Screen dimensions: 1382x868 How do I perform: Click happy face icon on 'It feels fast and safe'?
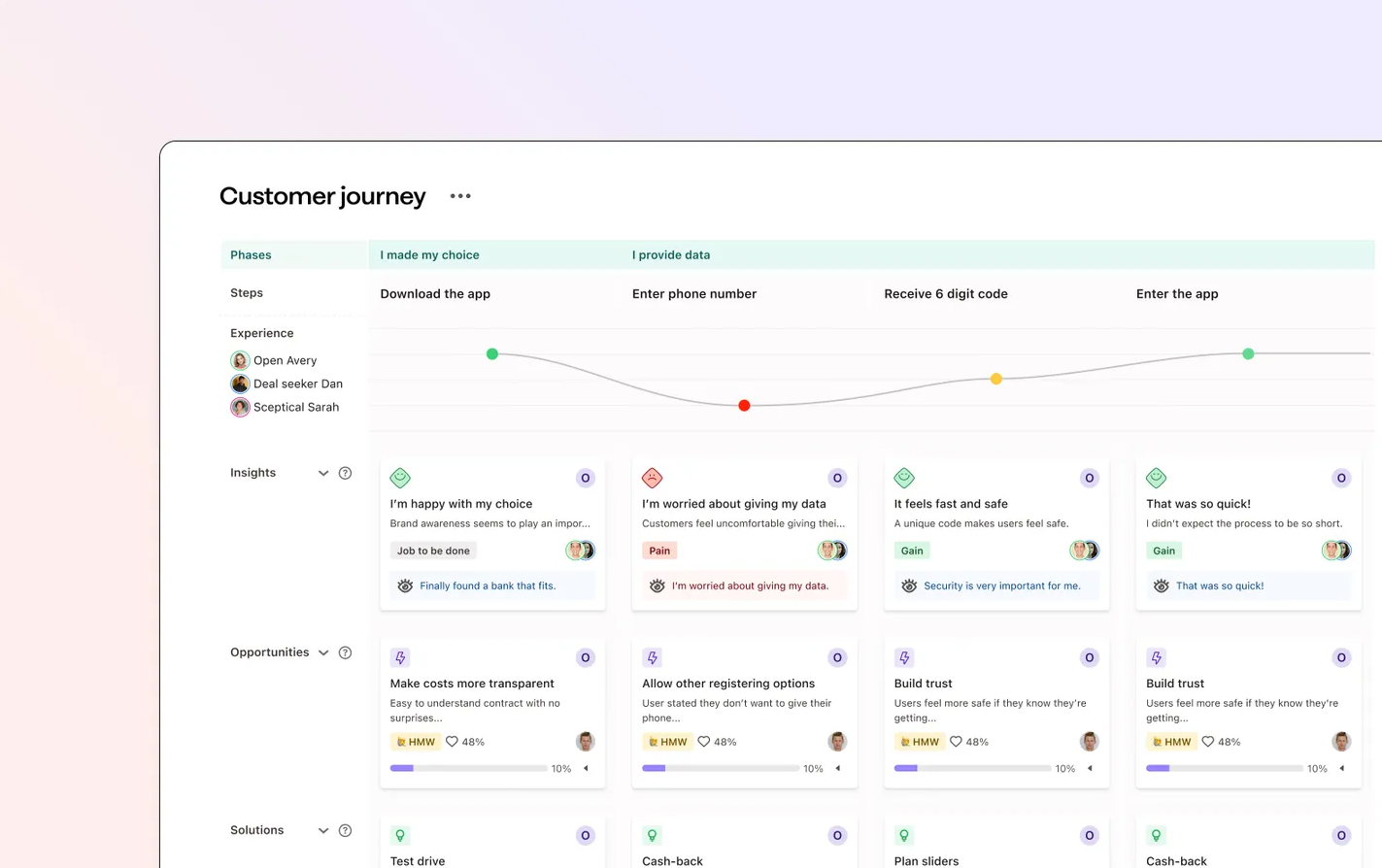tap(904, 478)
